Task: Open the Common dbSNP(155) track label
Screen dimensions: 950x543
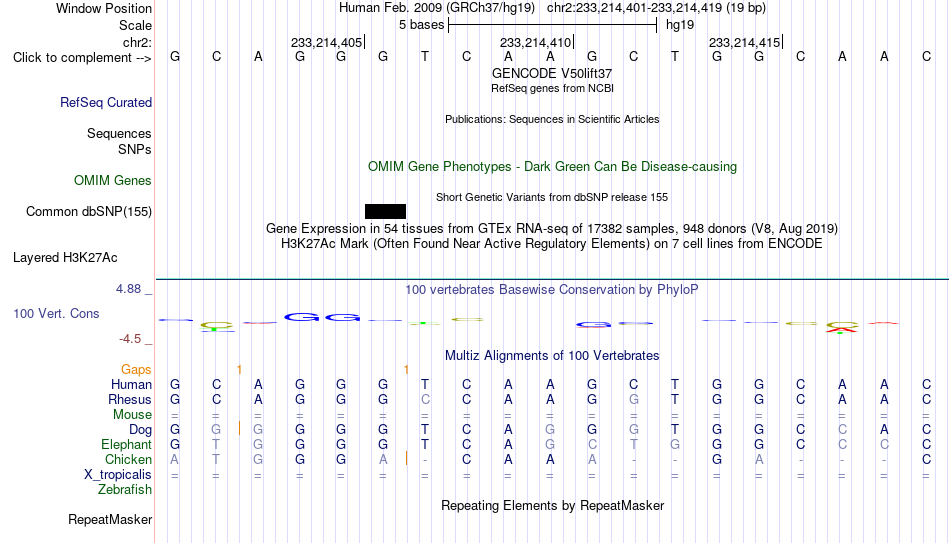Action: (89, 212)
